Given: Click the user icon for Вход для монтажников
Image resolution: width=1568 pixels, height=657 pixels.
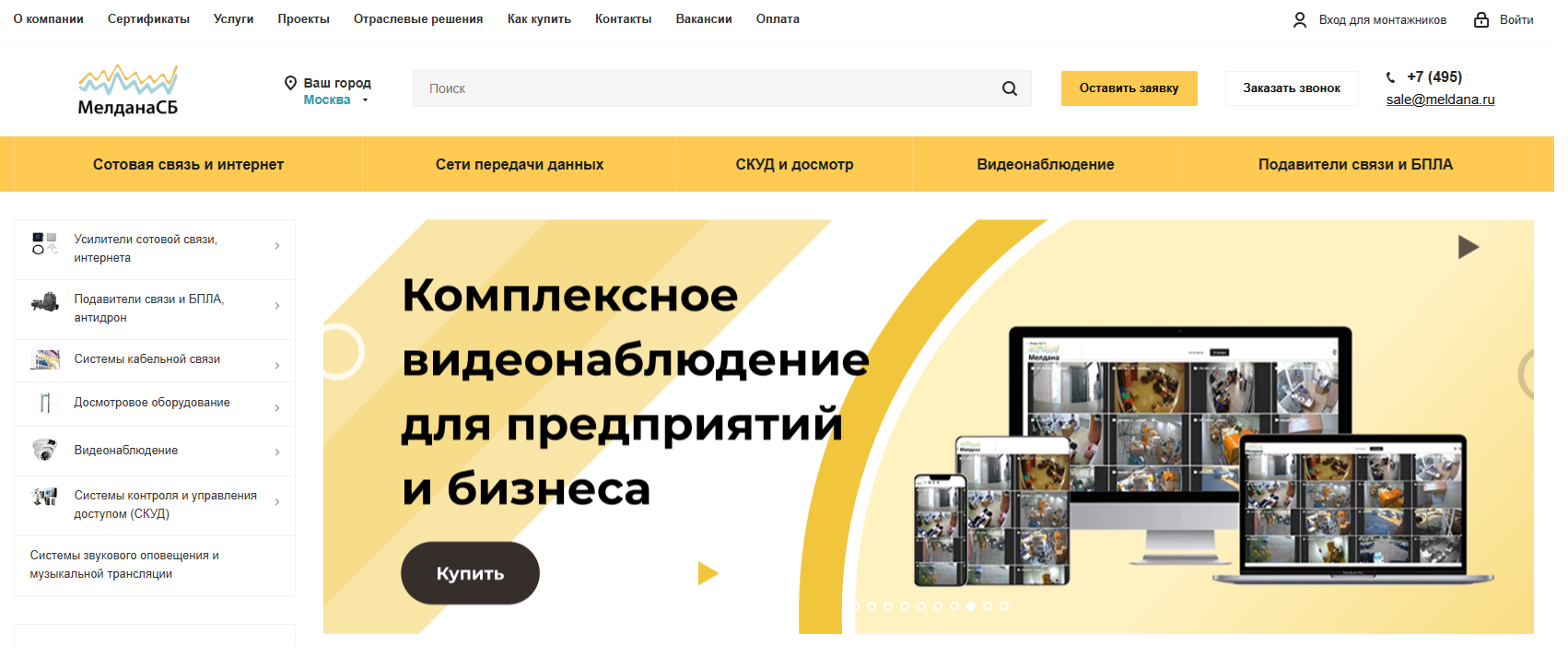Looking at the screenshot, I should point(1300,19).
